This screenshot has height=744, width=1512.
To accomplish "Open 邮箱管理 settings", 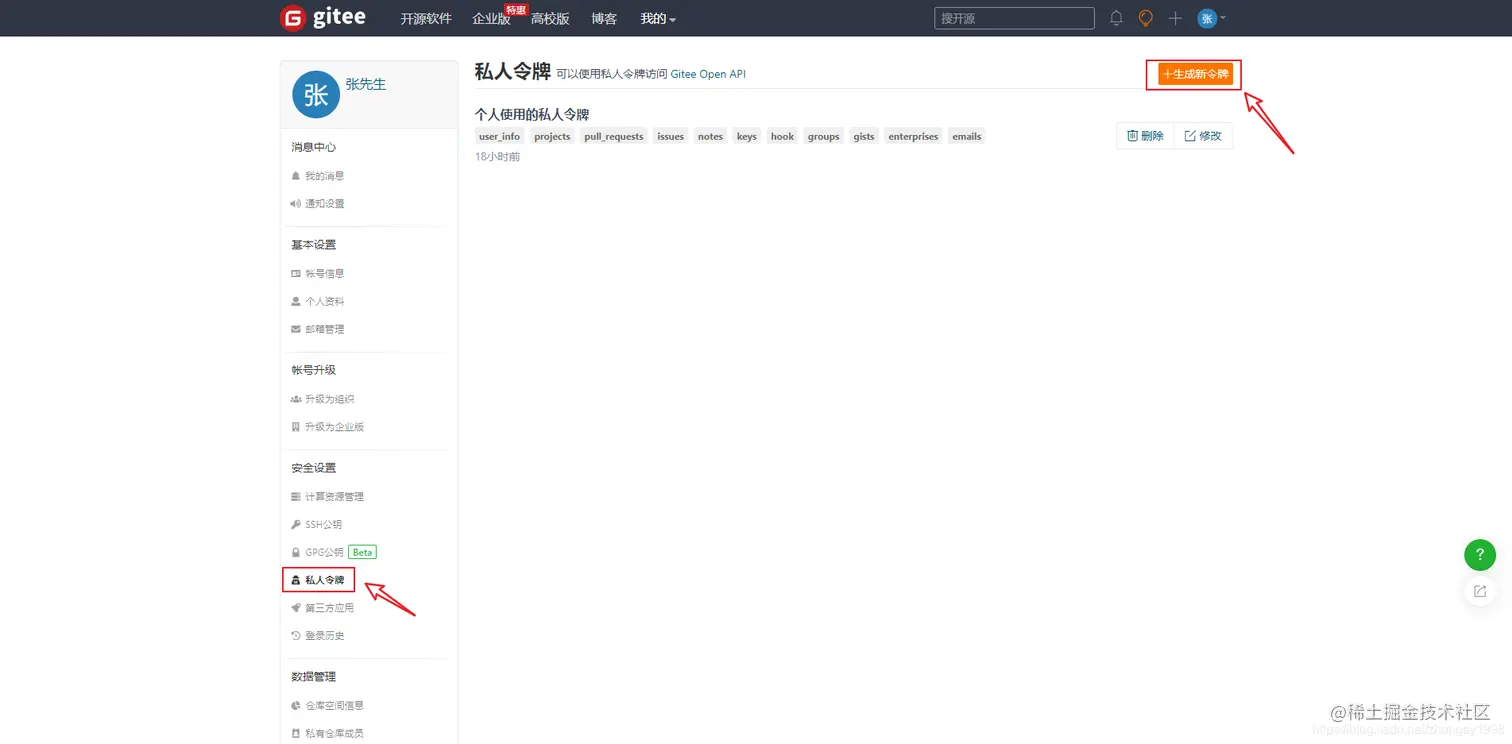I will (324, 328).
